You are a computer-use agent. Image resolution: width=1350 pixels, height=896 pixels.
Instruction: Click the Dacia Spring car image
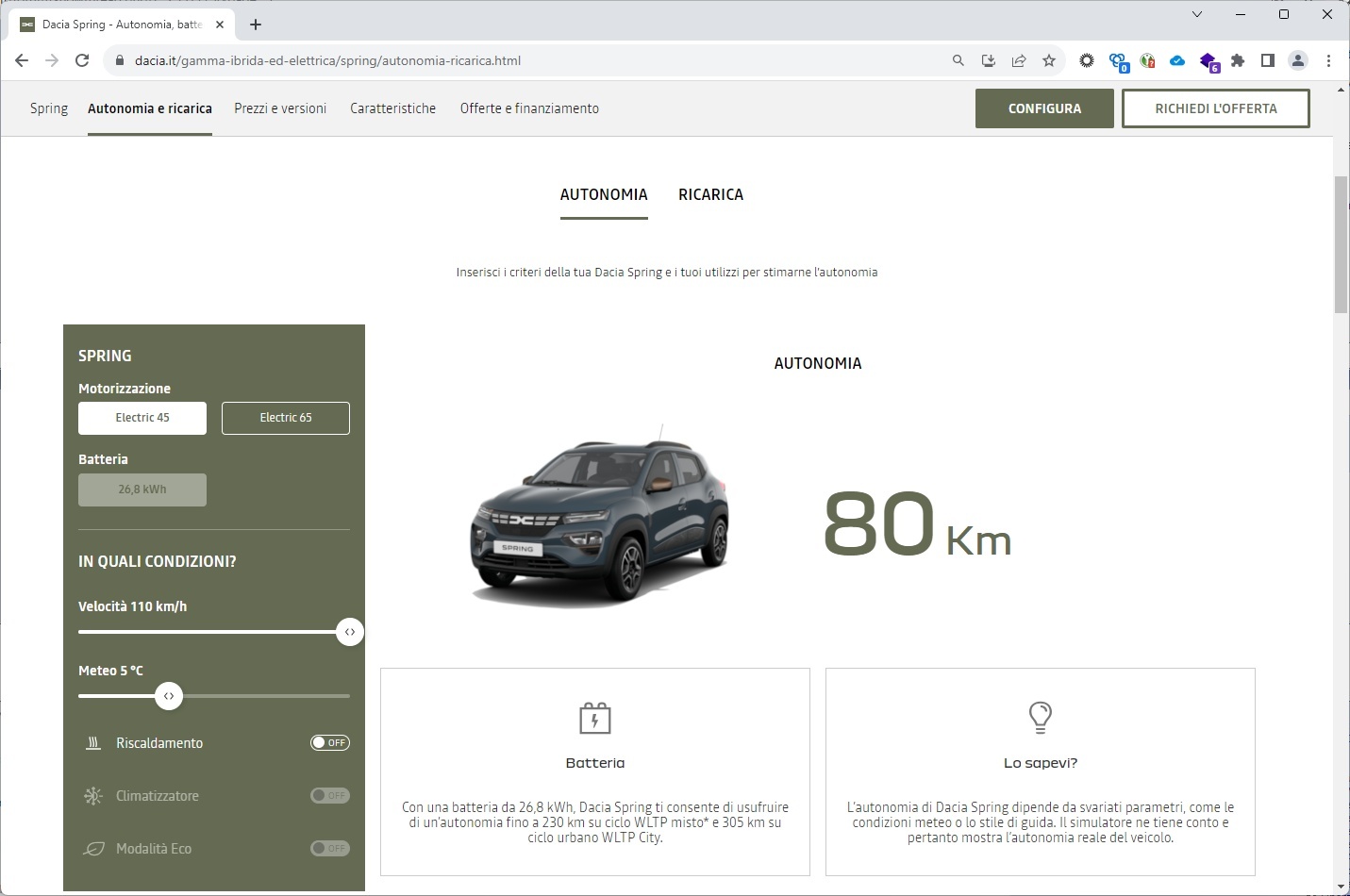point(600,516)
